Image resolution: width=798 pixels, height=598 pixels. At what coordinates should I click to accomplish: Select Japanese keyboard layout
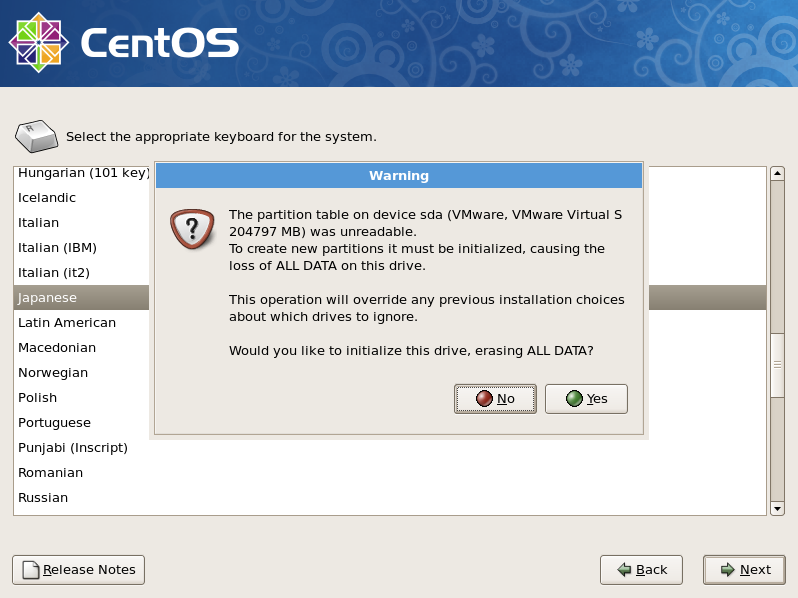click(x=81, y=297)
